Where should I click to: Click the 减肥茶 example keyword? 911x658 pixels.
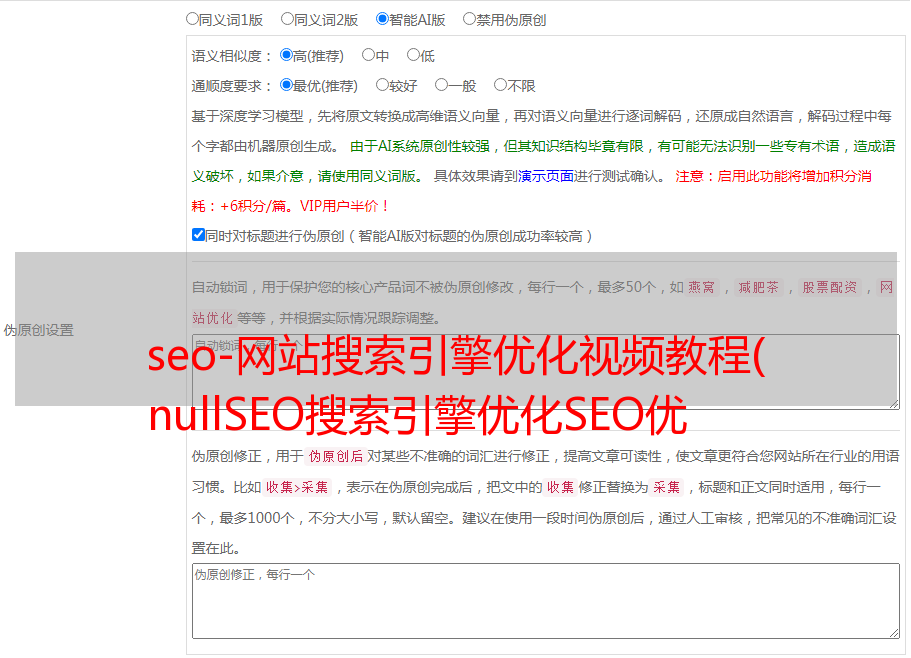point(759,287)
